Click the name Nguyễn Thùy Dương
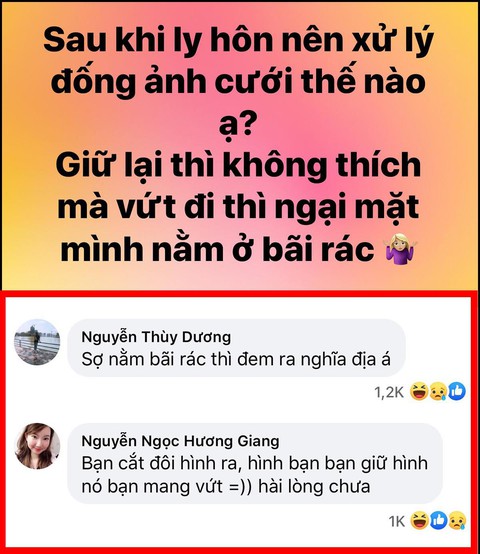Viewport: 480px width, 554px height. click(x=156, y=337)
